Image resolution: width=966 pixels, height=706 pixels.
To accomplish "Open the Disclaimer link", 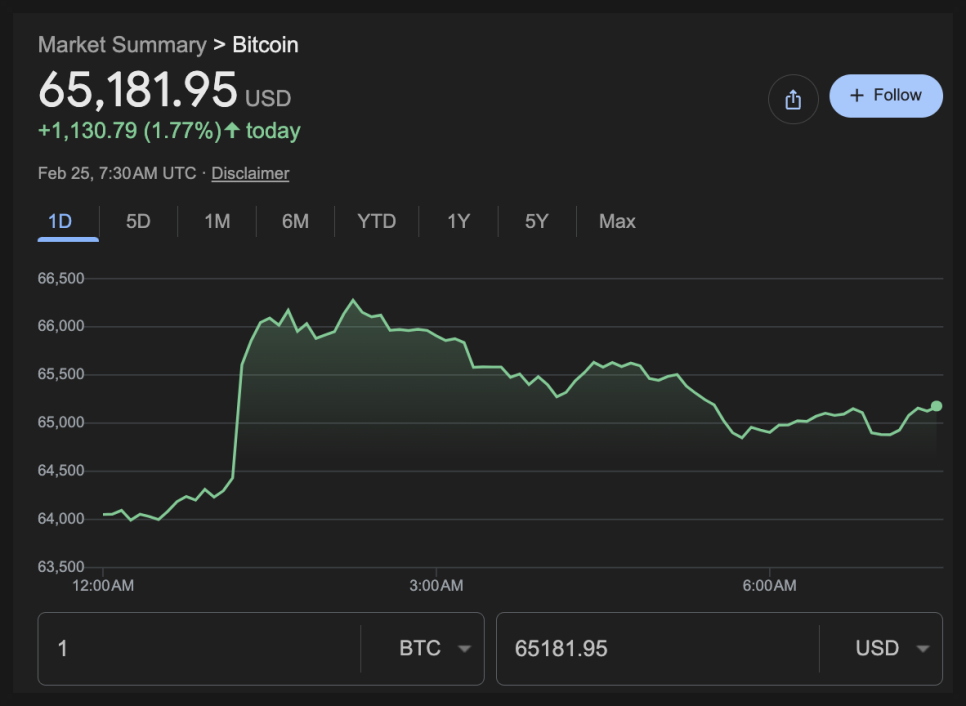I will (x=250, y=173).
